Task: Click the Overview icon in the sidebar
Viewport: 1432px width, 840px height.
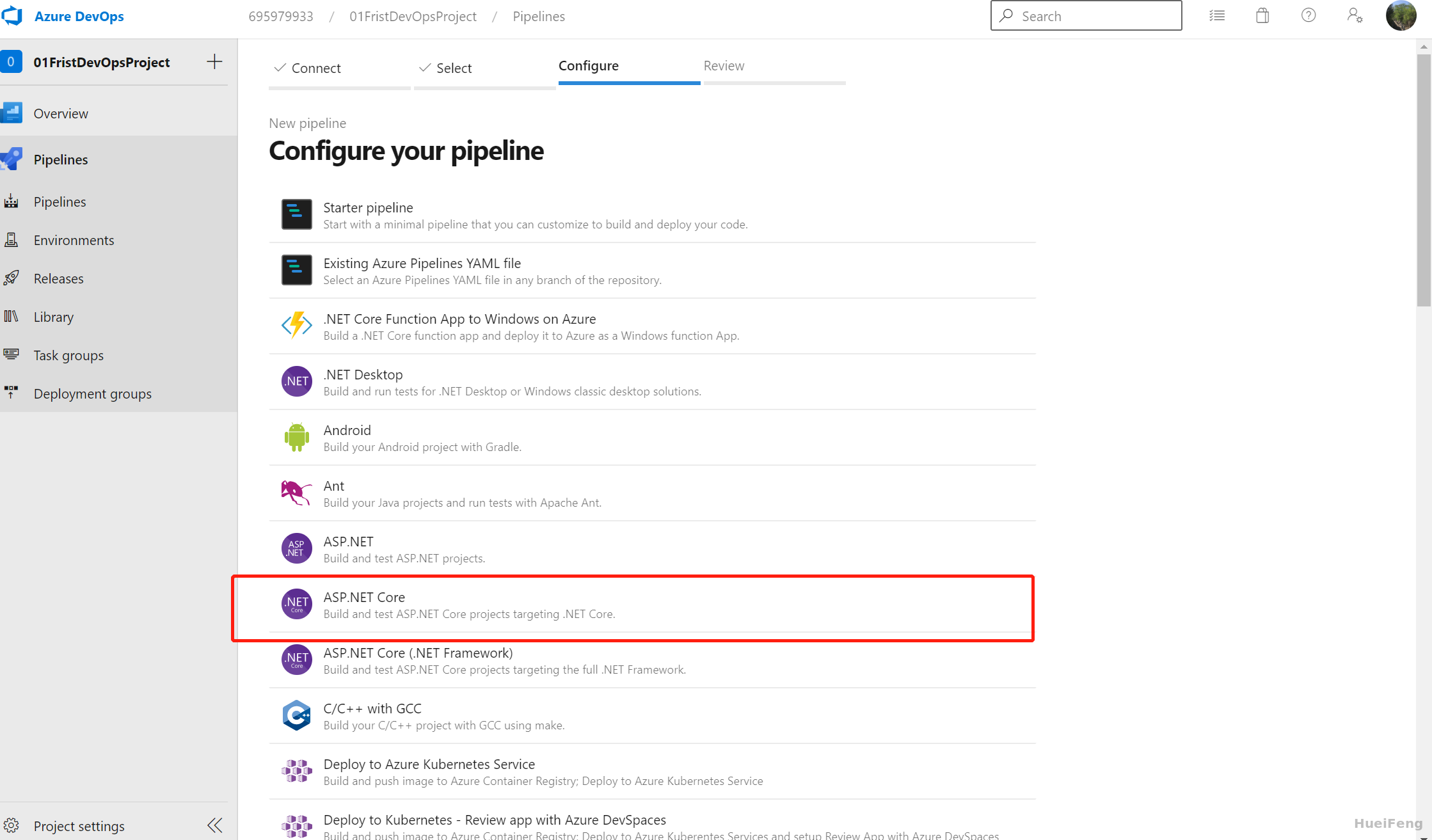Action: (x=12, y=113)
